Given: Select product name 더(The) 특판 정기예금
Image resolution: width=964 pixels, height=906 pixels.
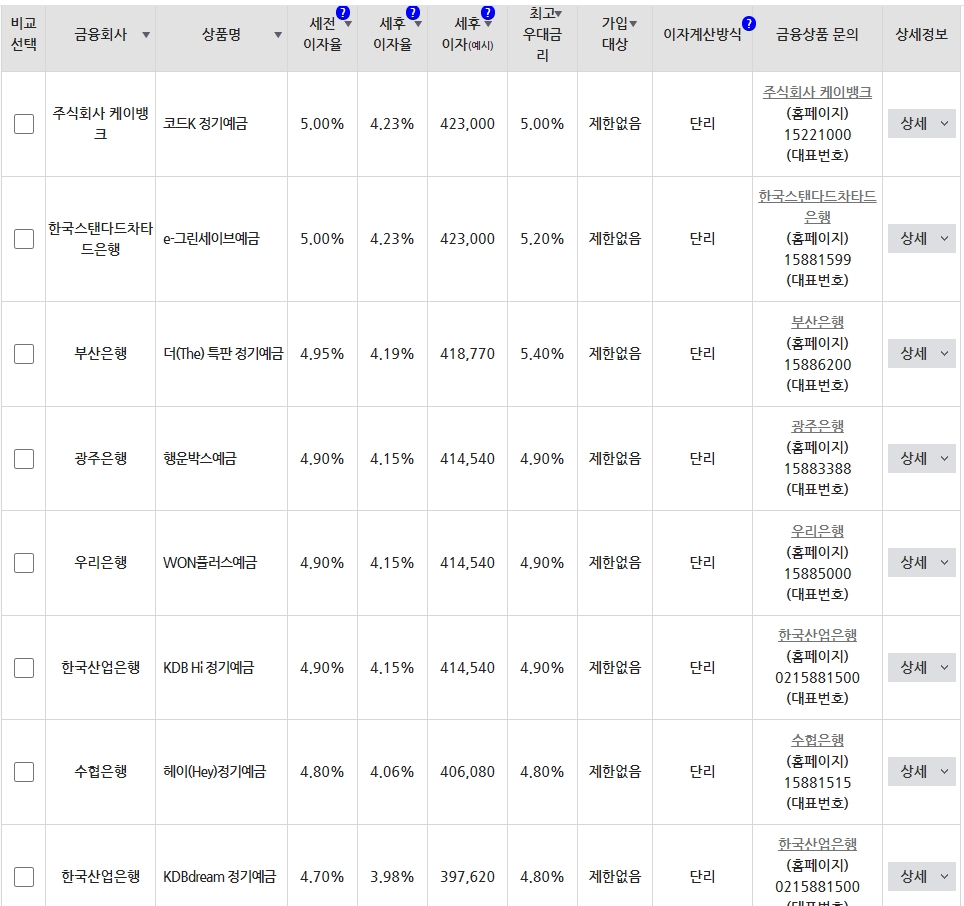Looking at the screenshot, I should pos(223,353).
